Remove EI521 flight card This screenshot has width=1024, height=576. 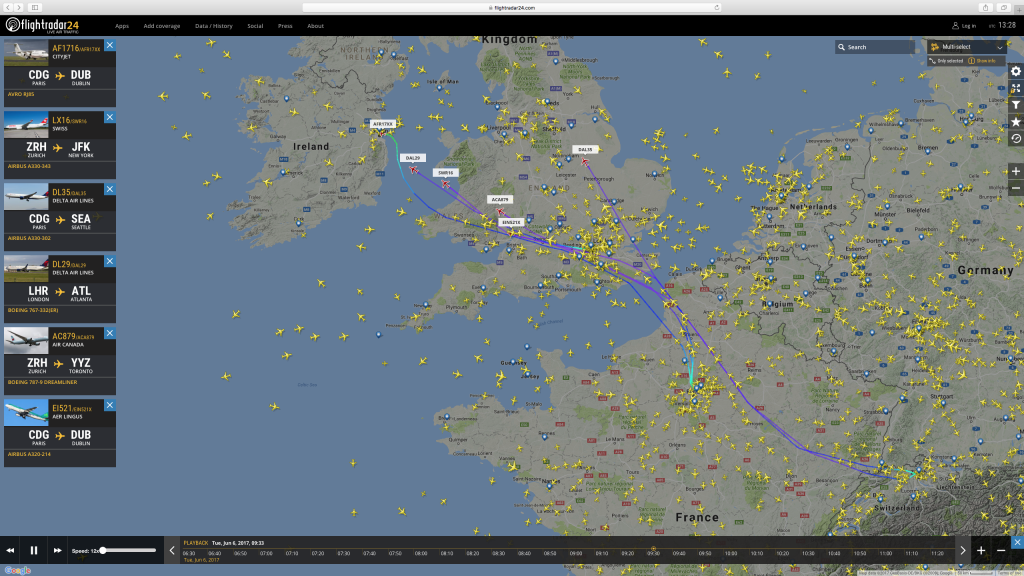tap(110, 405)
